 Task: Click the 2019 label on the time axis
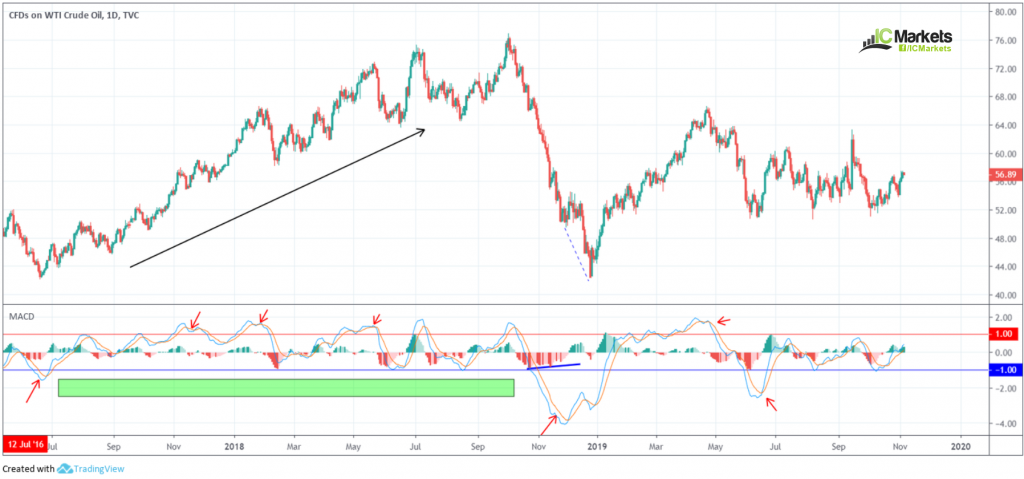pyautogui.click(x=597, y=446)
